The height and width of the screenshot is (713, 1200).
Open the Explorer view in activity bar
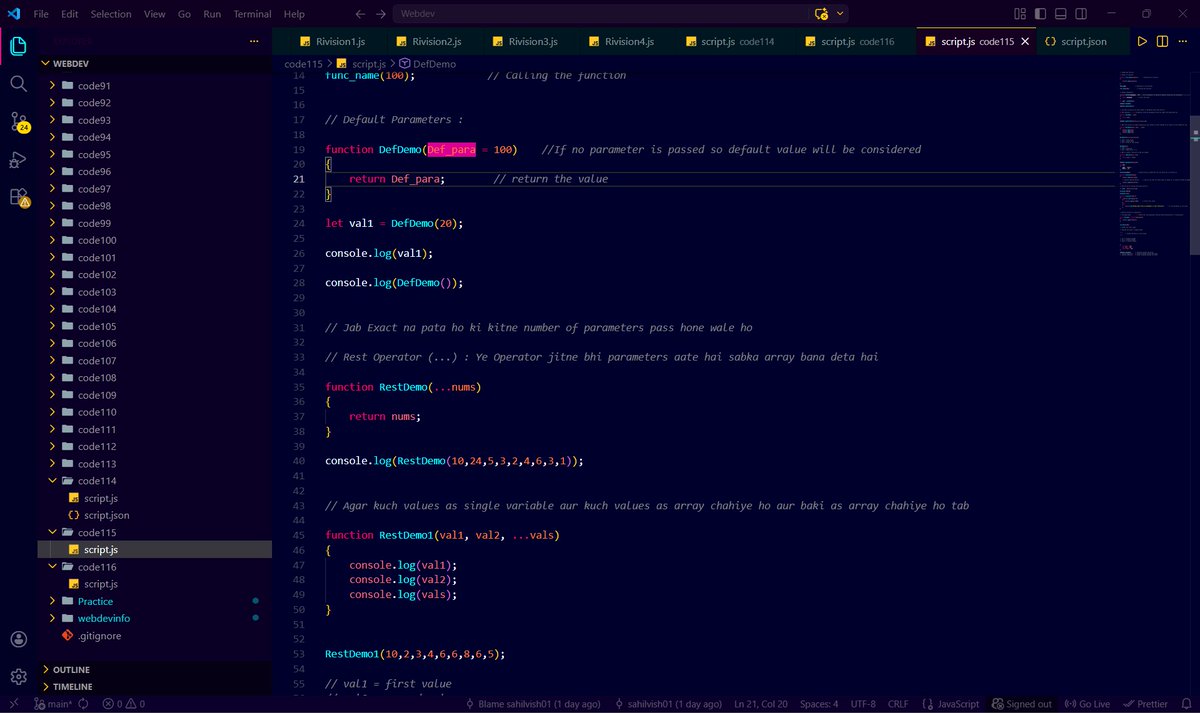18,46
